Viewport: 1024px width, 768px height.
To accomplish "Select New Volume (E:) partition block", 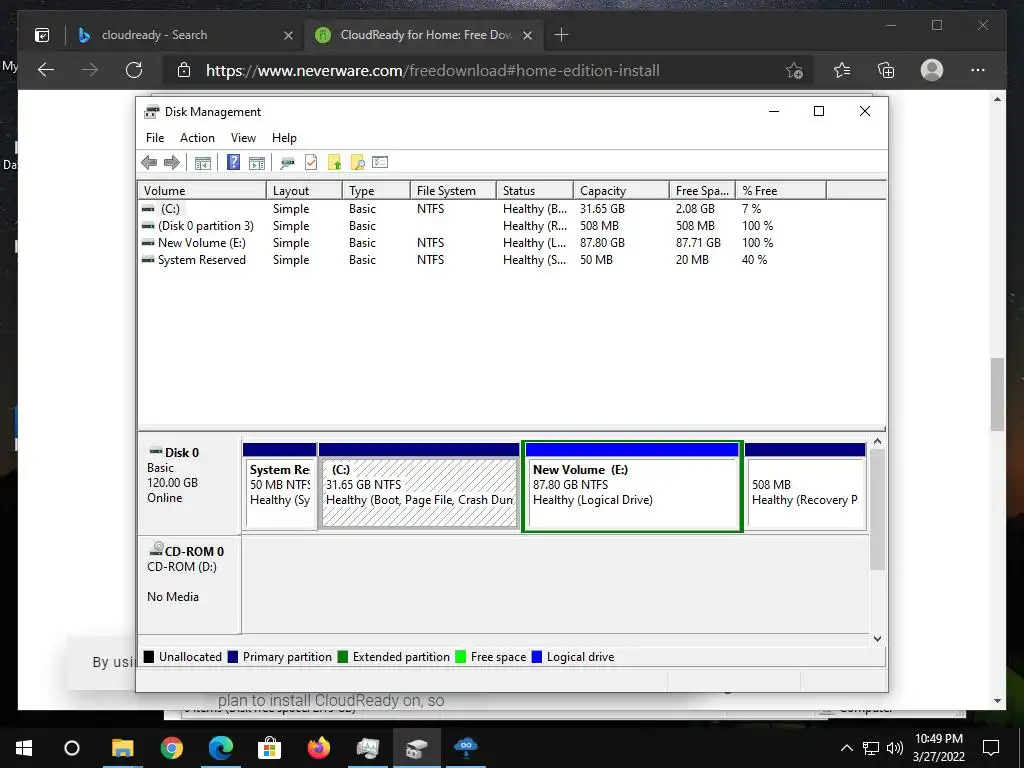I will pos(632,487).
